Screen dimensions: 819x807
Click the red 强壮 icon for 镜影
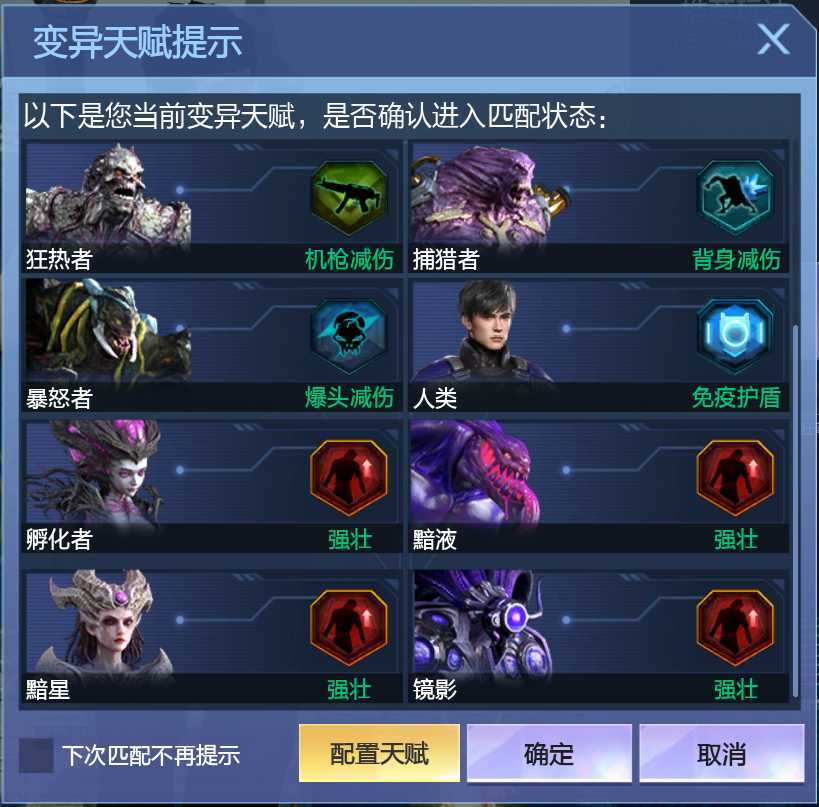point(735,627)
